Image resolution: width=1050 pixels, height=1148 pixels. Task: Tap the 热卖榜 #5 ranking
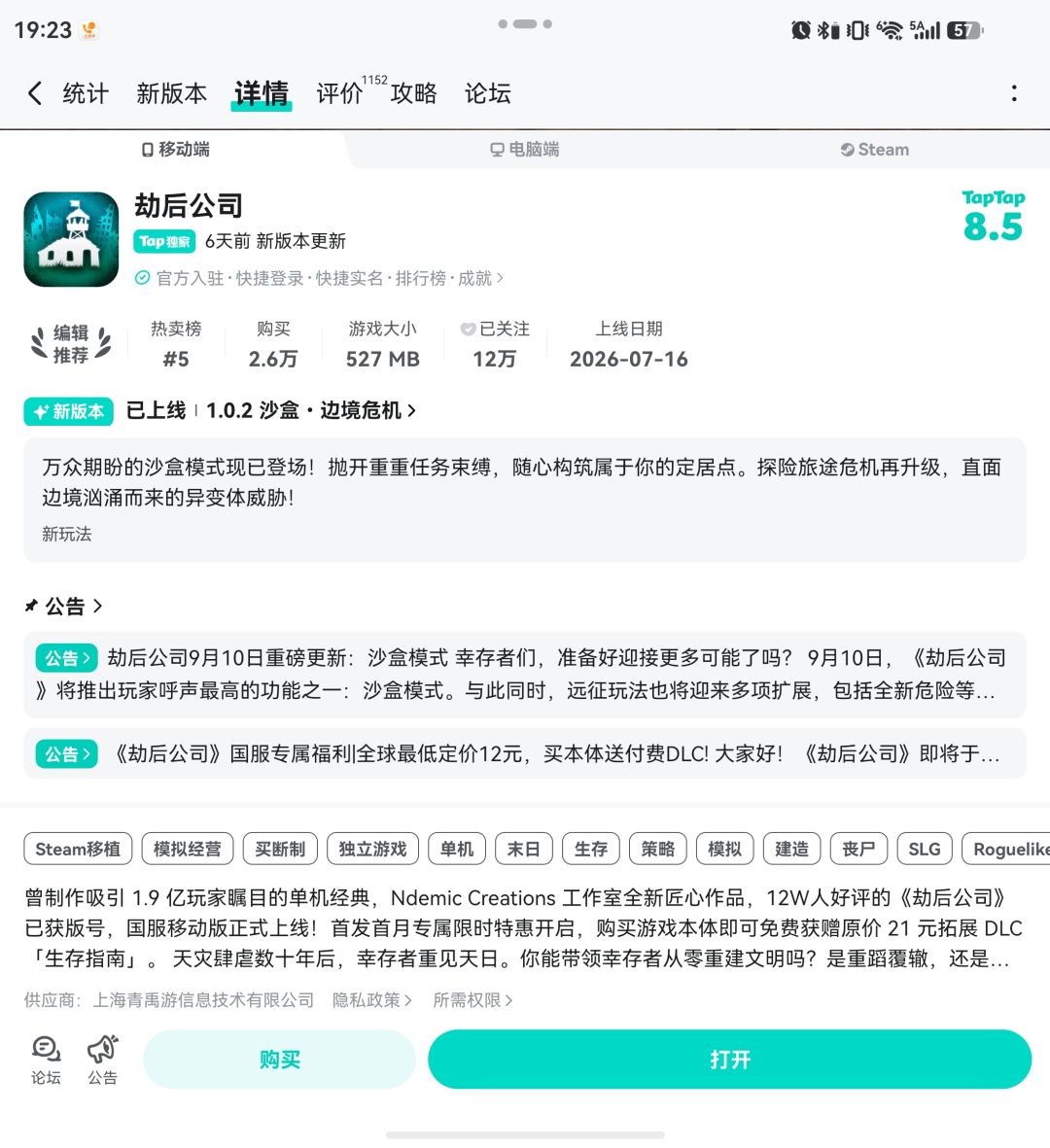[x=176, y=344]
